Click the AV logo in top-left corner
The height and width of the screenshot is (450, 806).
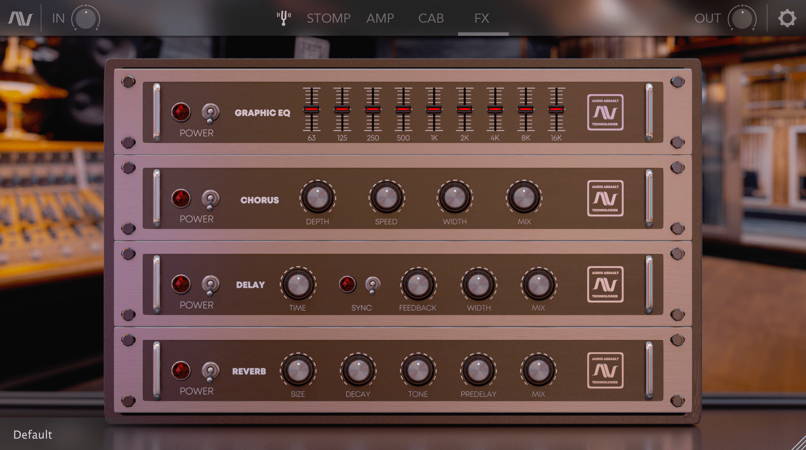coord(20,18)
